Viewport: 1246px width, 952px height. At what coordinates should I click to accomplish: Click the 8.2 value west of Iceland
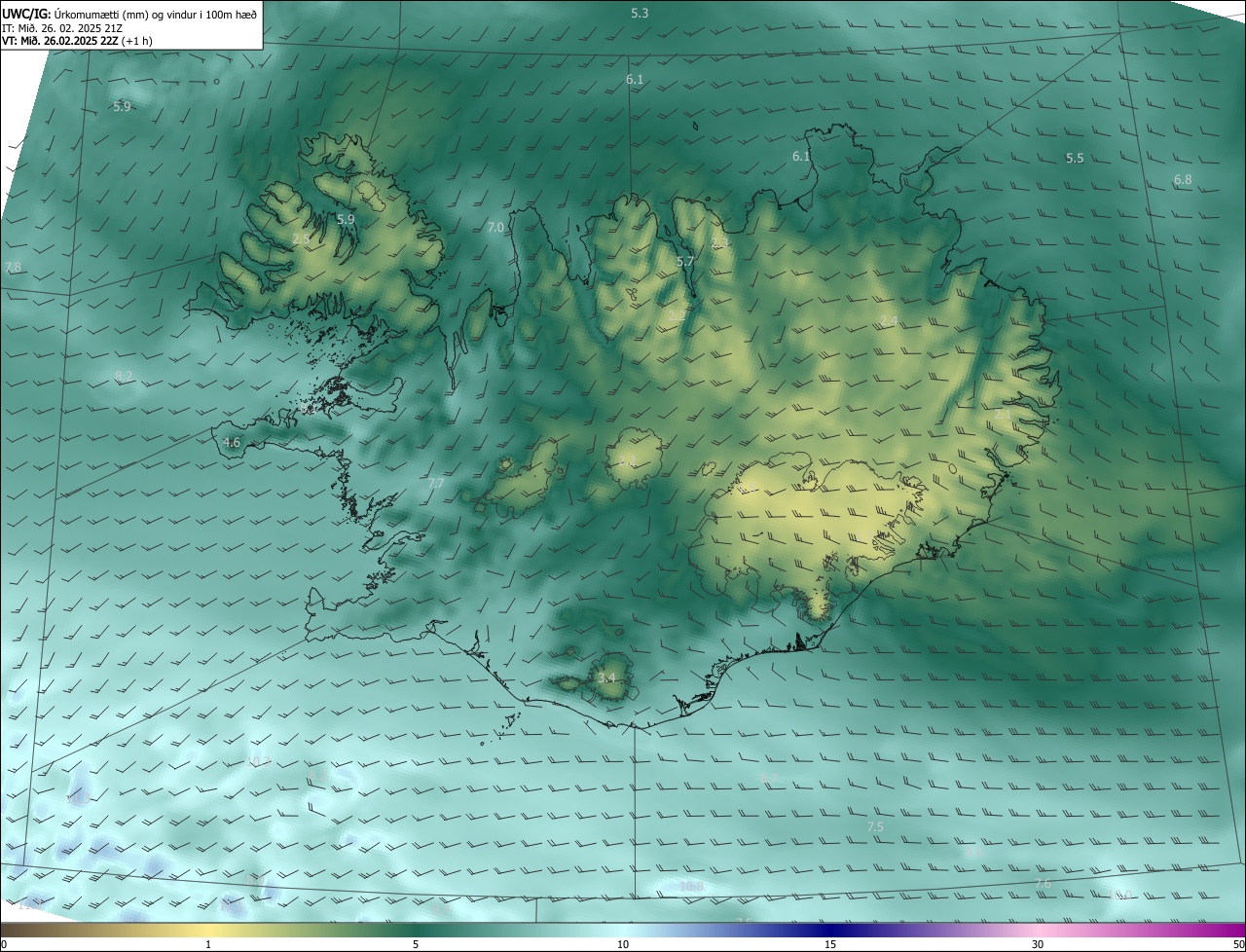click(124, 376)
